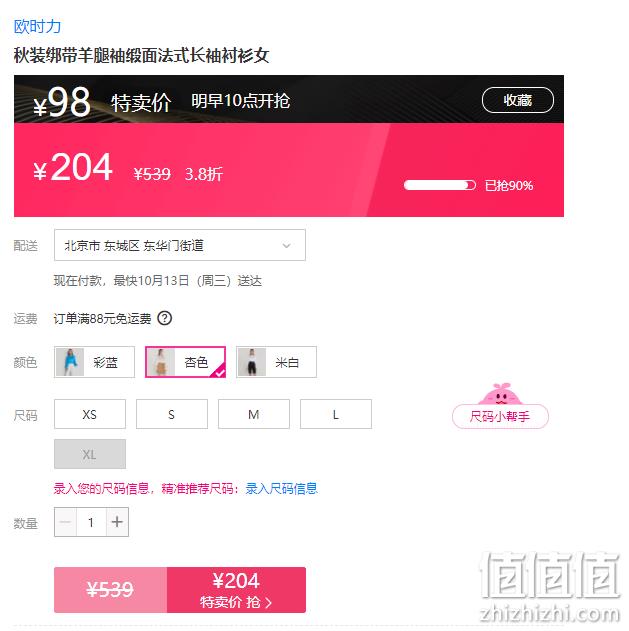Click the pink size helper mascot icon
The width and height of the screenshot is (629, 631).
pyautogui.click(x=500, y=394)
